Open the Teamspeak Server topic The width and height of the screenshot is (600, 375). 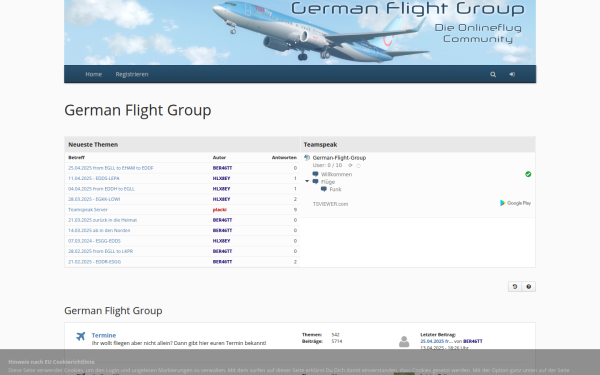click(88, 210)
